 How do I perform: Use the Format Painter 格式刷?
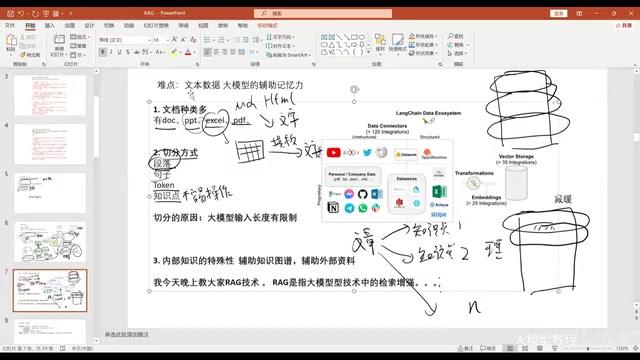click(x=30, y=55)
